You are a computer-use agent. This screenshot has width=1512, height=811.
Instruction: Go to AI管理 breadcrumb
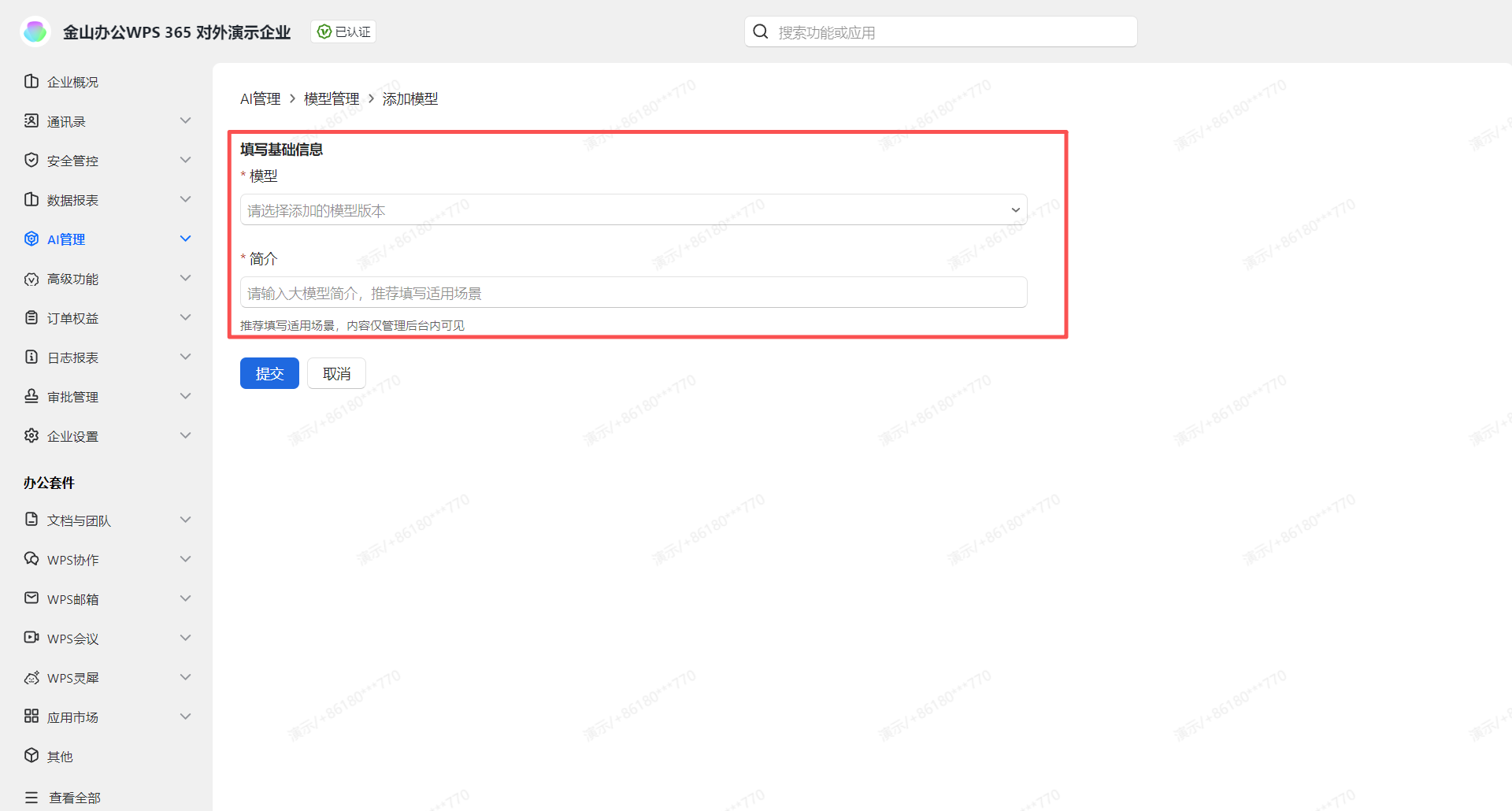click(261, 98)
